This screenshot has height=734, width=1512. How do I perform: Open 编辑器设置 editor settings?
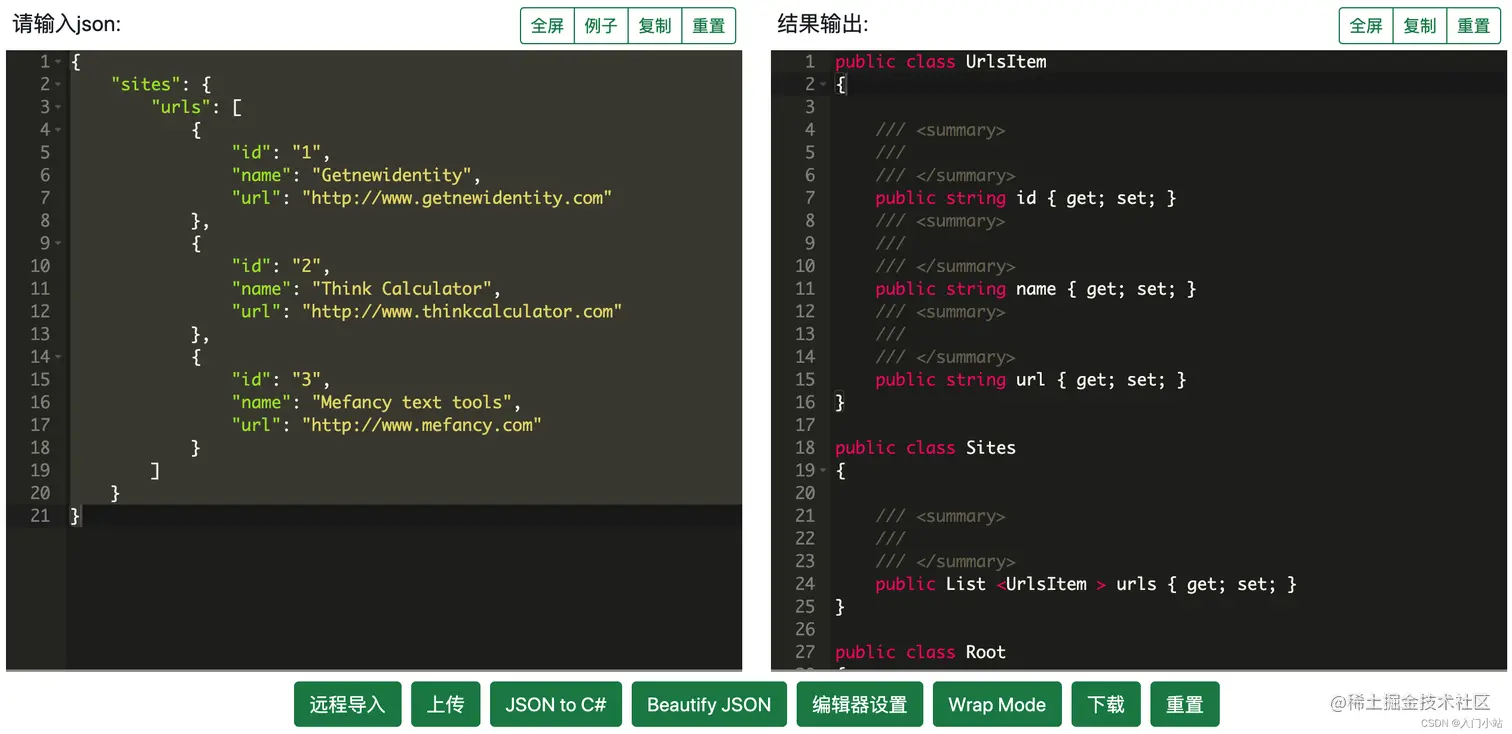860,704
